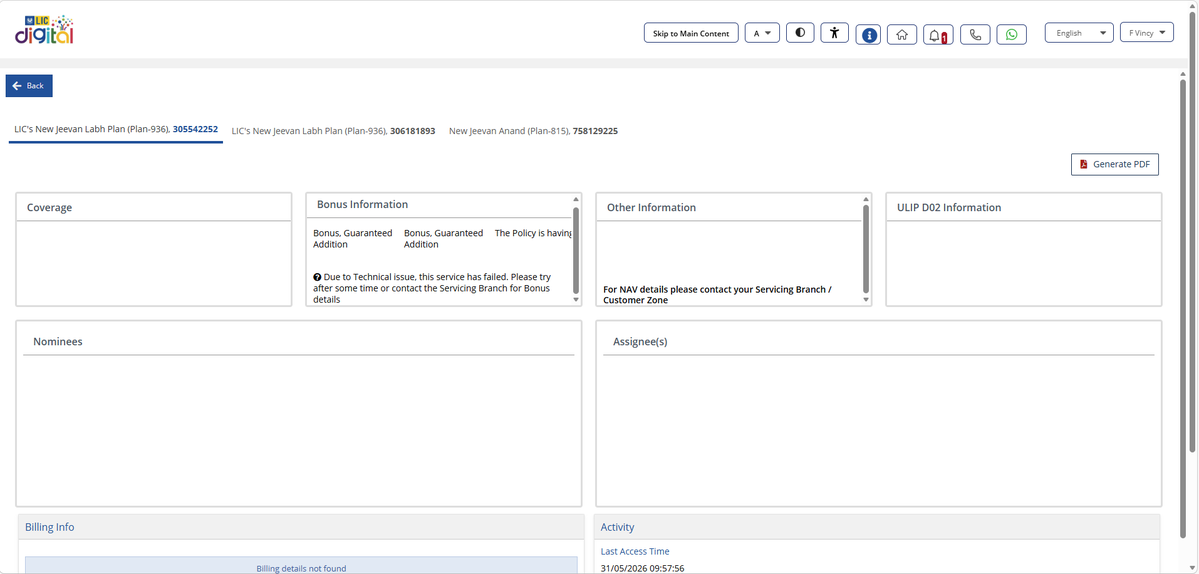Click scroll-up arrow in Bonus Information panel

[576, 199]
